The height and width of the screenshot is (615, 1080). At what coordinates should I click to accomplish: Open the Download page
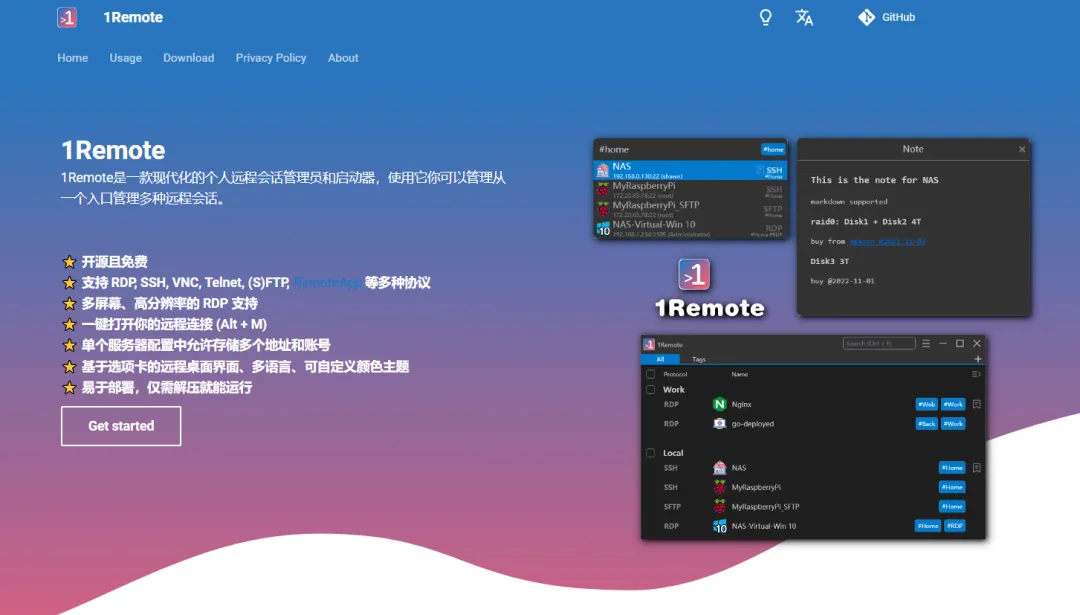tap(188, 58)
